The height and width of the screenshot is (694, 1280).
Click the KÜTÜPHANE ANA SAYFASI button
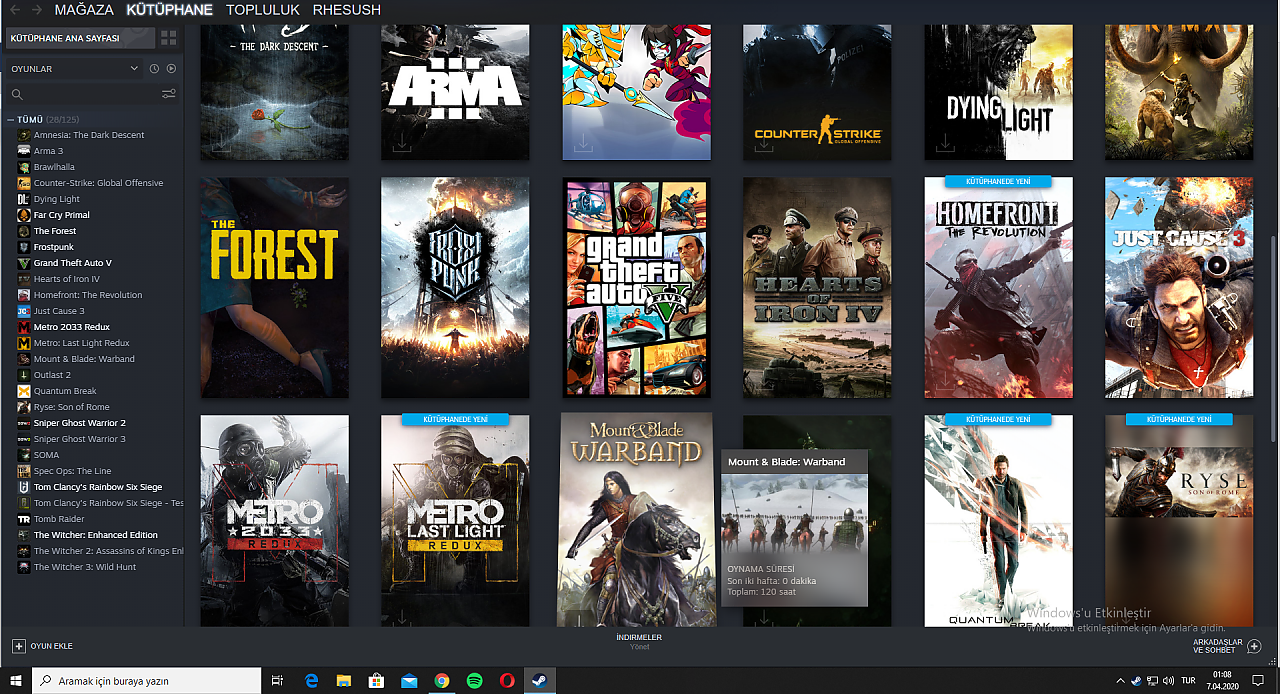click(x=80, y=38)
